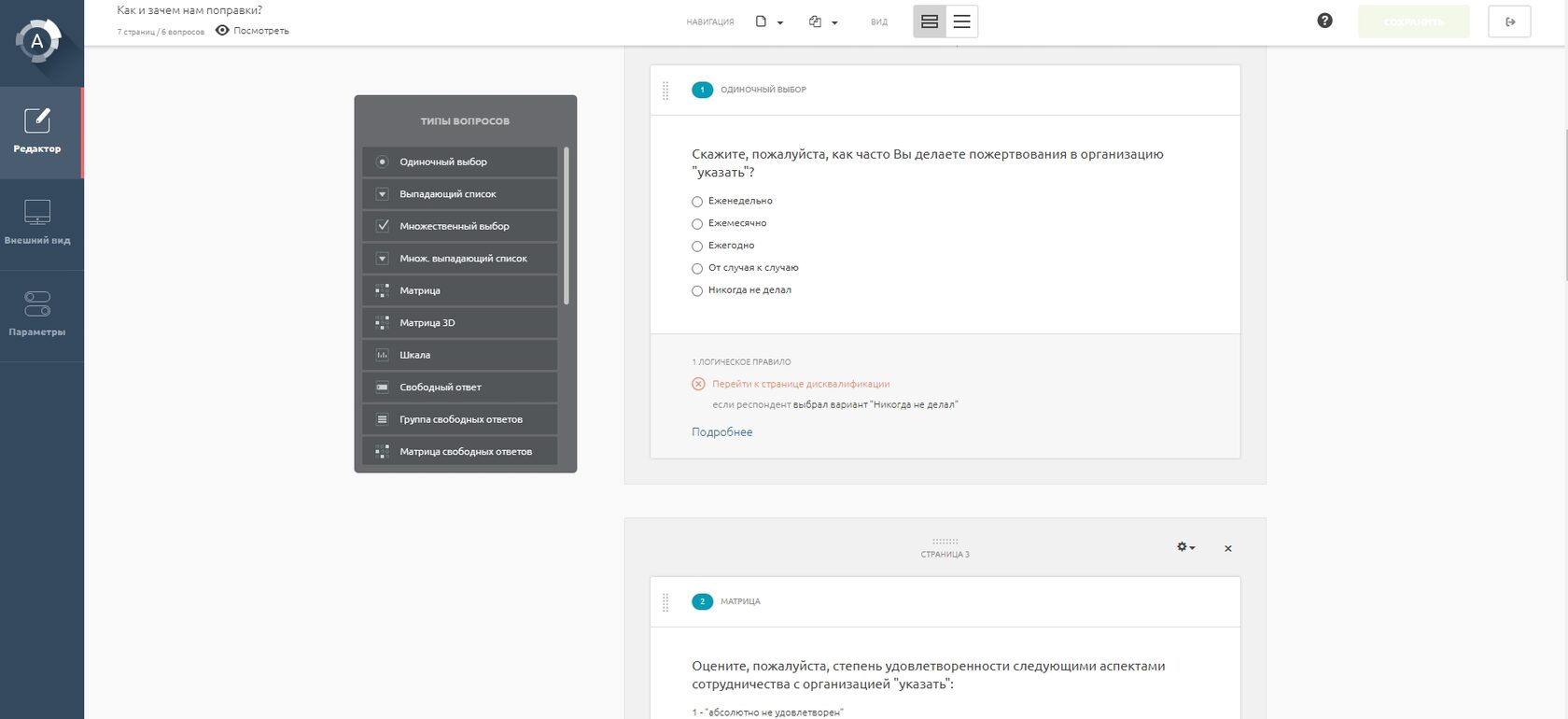Add Свободный ответ question type
The height and width of the screenshot is (719, 1568).
(x=459, y=388)
